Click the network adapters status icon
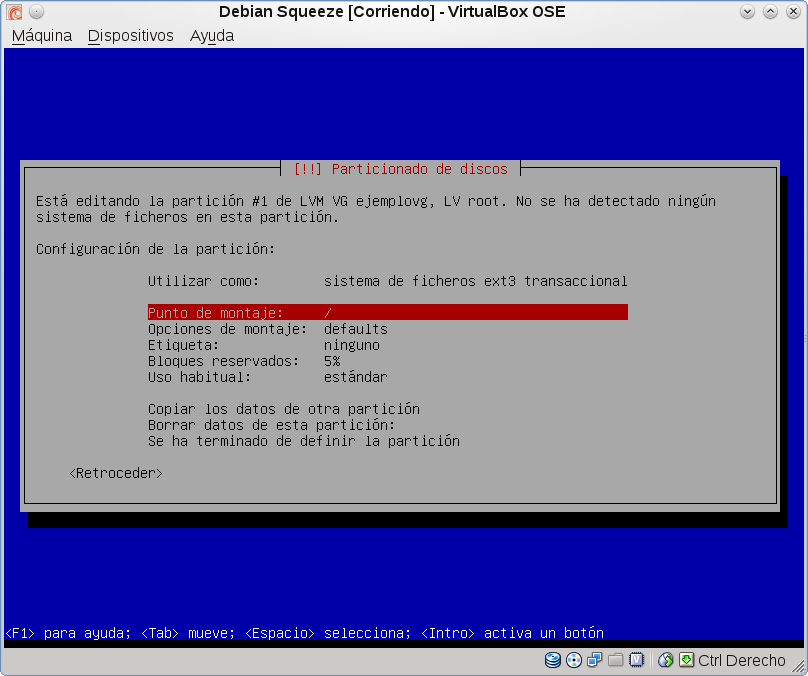This screenshot has width=808, height=676. coord(595,660)
